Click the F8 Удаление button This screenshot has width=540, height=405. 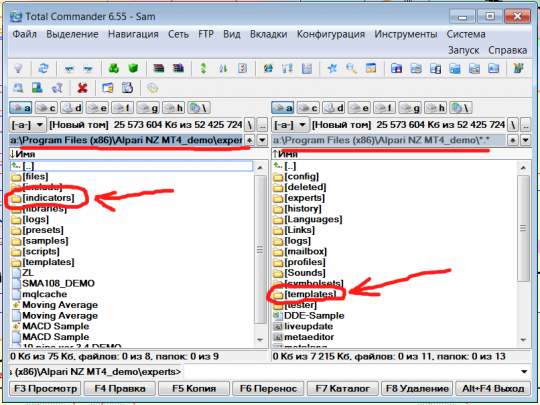(417, 389)
